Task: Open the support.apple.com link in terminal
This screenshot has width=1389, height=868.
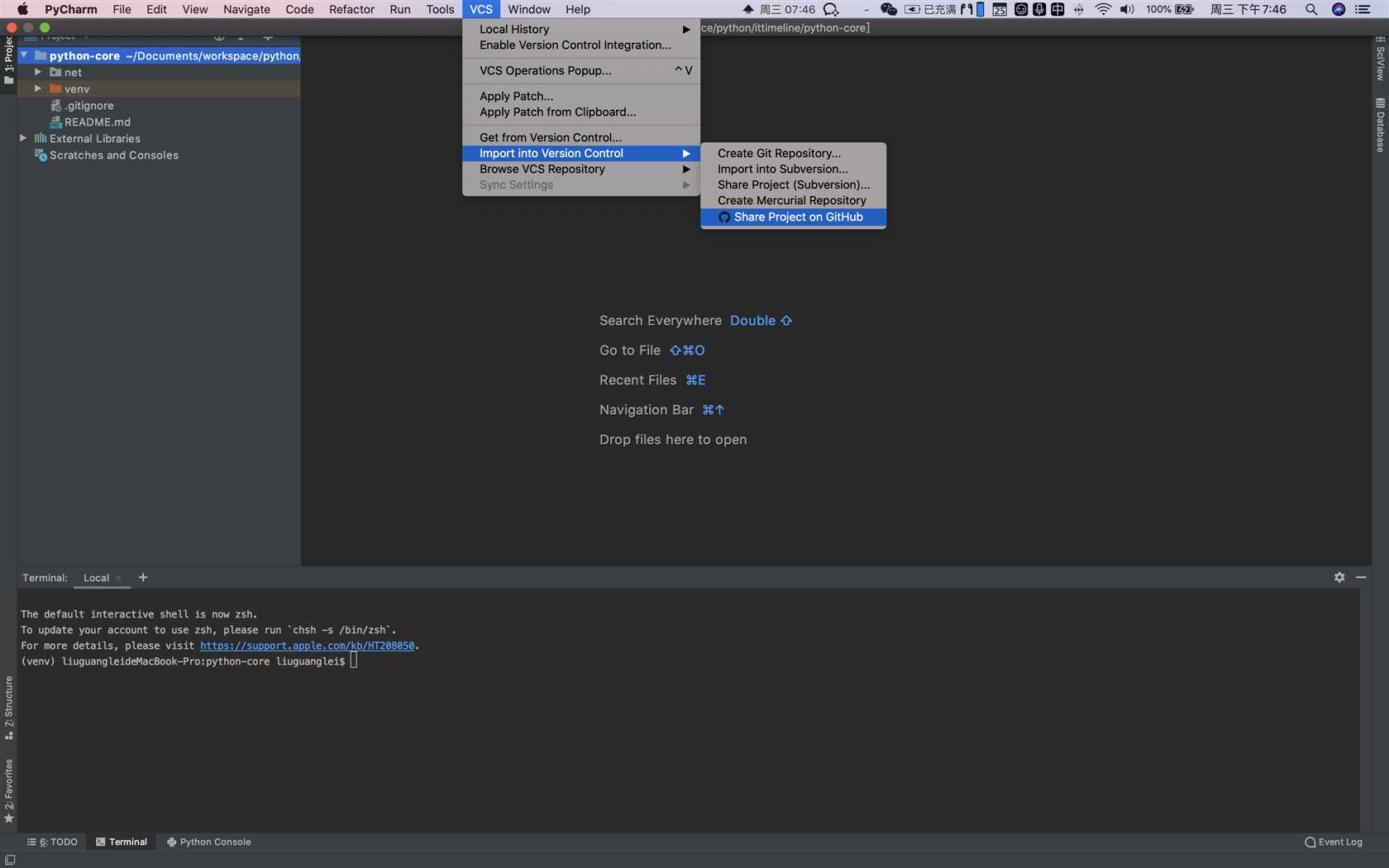Action: [307, 646]
